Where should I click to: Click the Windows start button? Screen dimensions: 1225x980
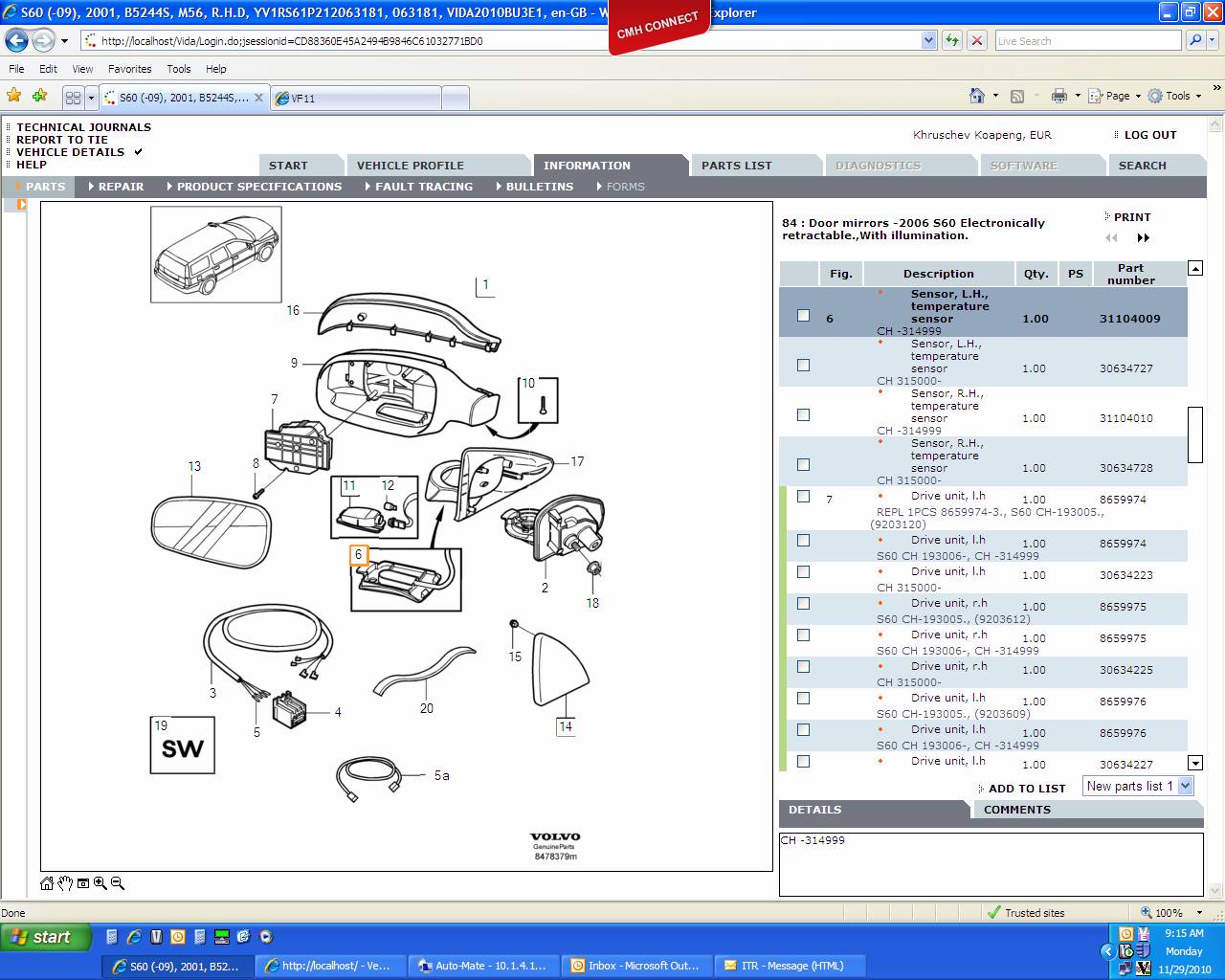[x=46, y=937]
